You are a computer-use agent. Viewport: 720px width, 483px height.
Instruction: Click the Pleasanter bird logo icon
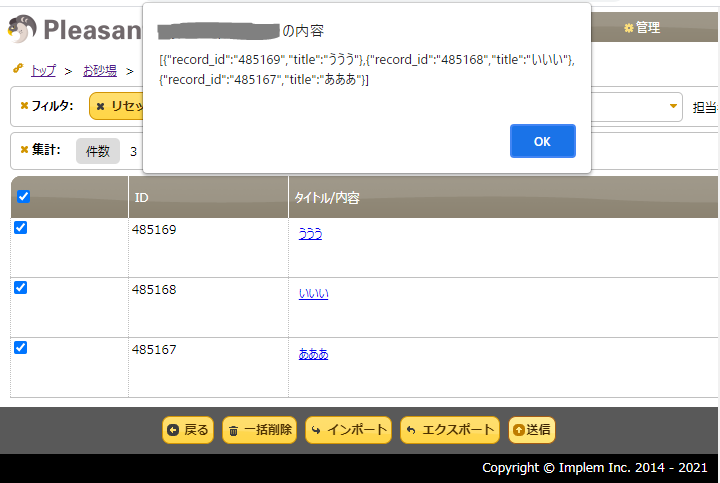22,29
